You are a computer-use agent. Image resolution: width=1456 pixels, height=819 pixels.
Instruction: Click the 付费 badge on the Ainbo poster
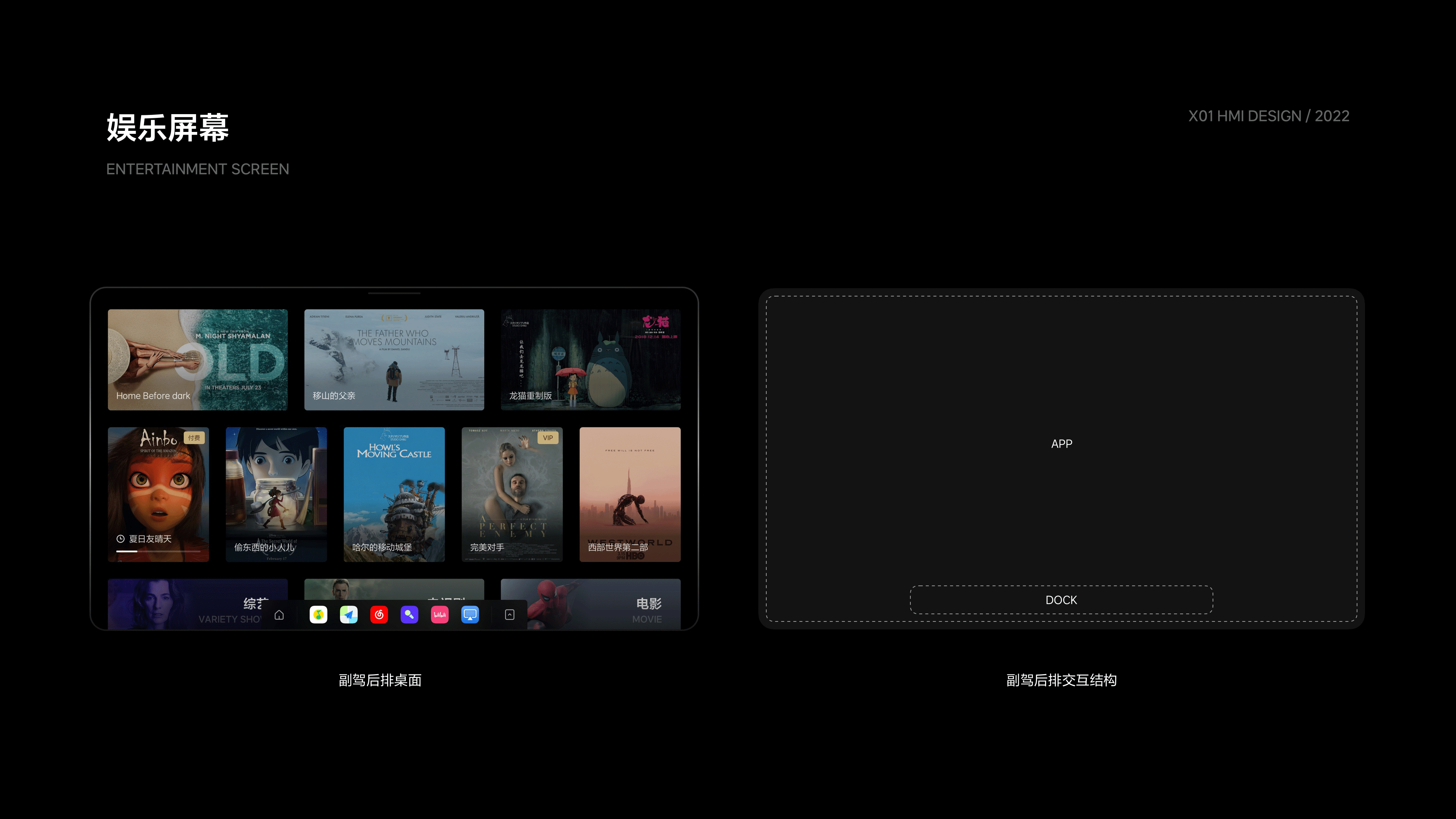tap(195, 438)
